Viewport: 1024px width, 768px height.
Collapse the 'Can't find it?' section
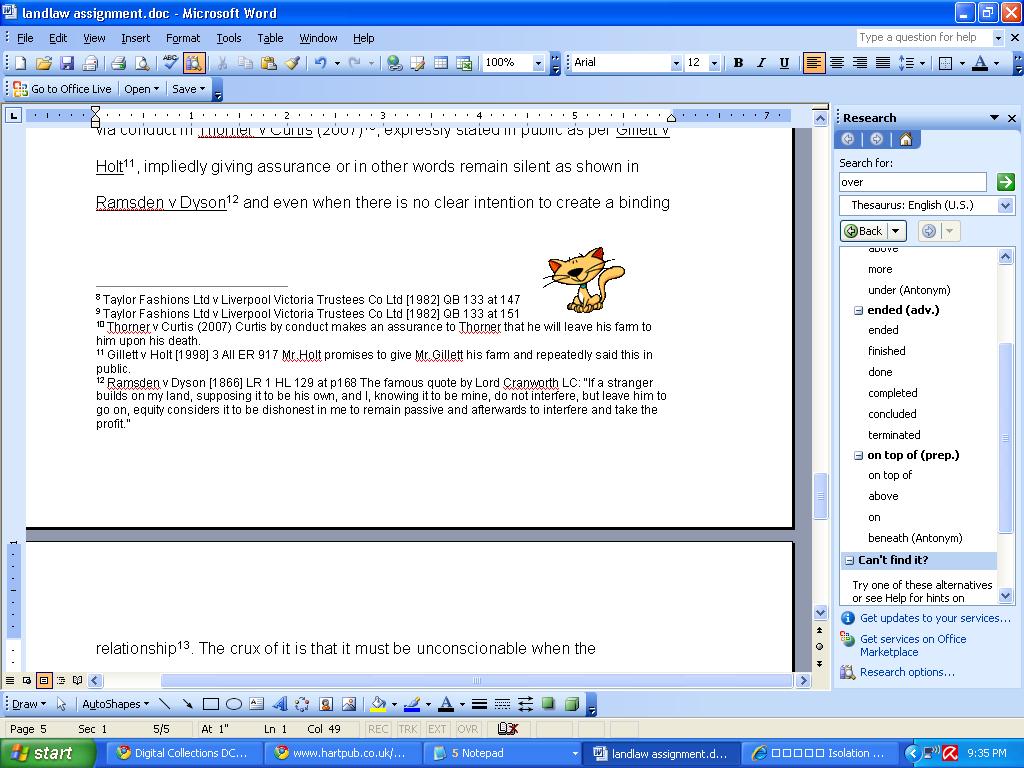click(849, 560)
